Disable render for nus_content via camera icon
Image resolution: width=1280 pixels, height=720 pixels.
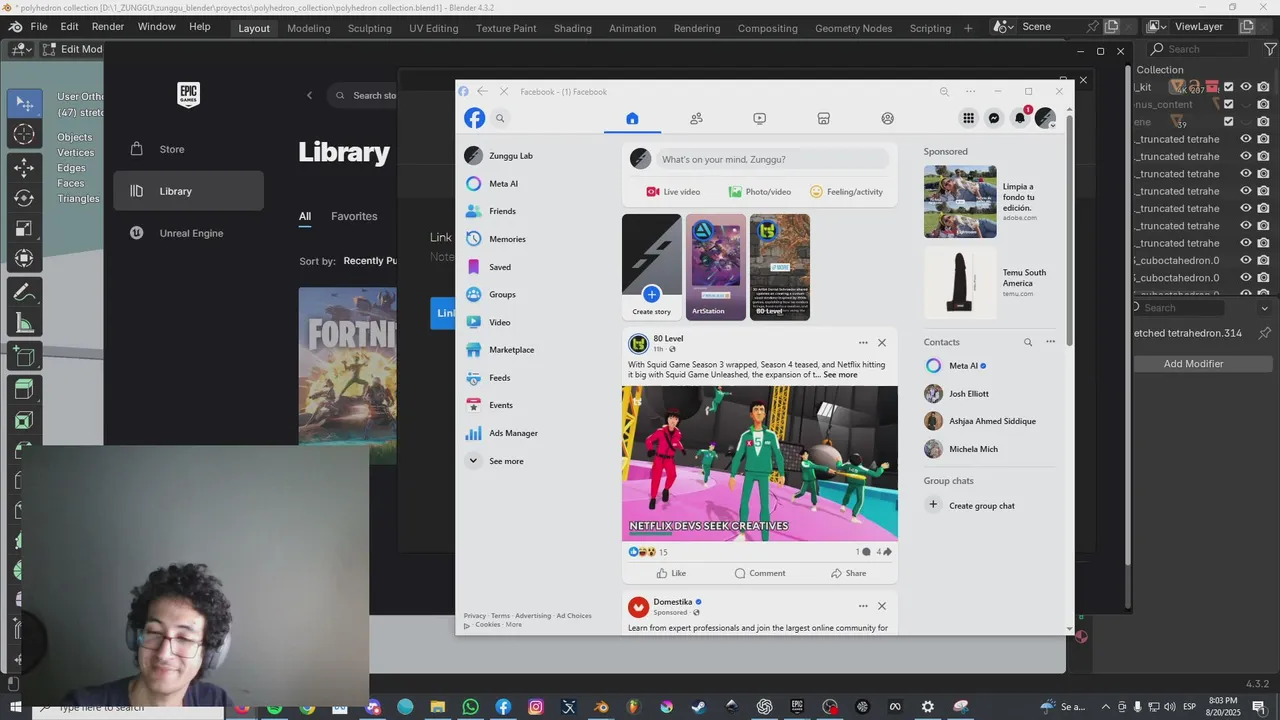pos(1264,104)
